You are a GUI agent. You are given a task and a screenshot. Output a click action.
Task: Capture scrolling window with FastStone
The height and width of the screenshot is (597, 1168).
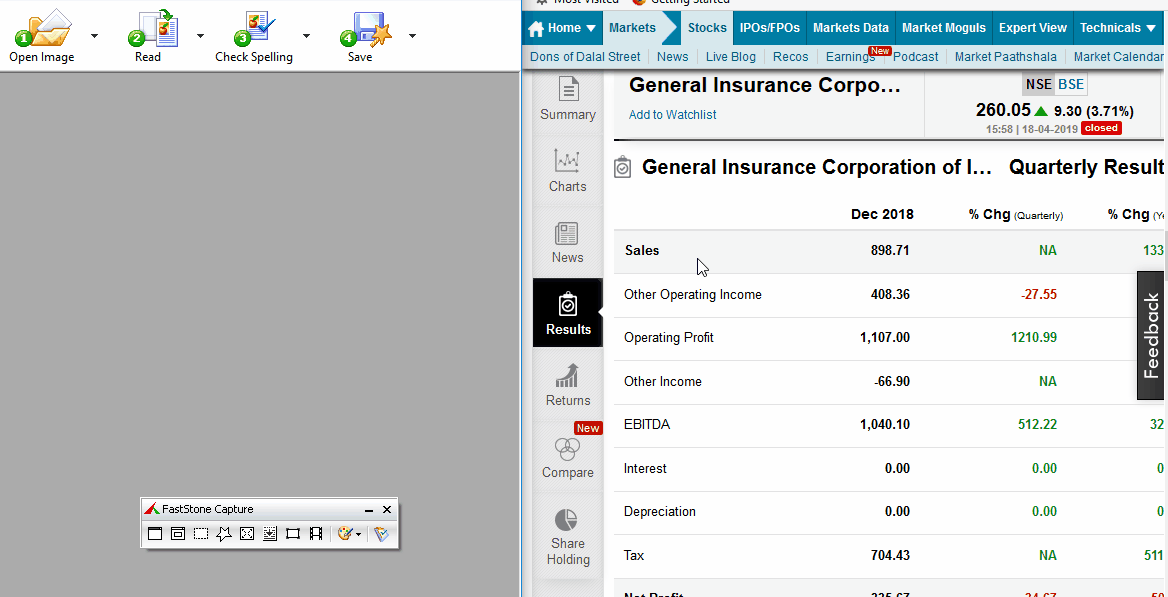(x=270, y=534)
